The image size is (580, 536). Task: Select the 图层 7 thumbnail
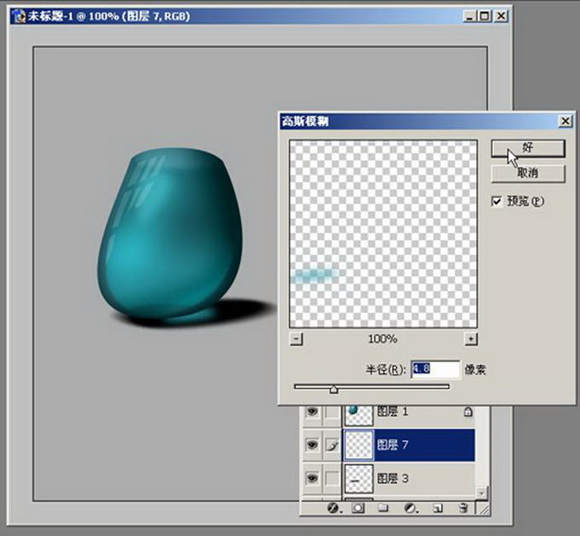tap(358, 445)
